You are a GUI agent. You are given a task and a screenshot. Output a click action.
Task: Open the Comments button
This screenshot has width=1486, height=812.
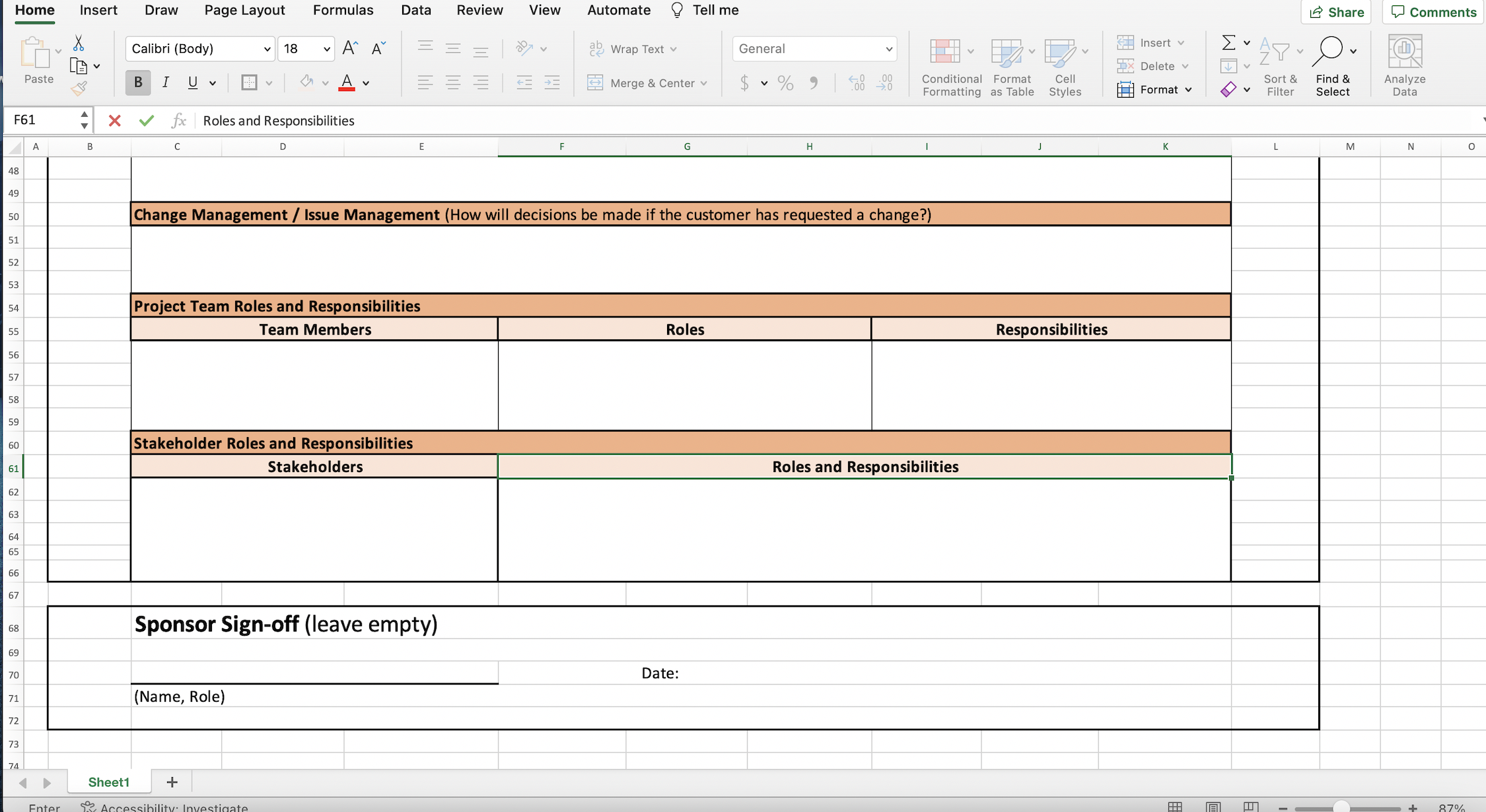(x=1434, y=12)
